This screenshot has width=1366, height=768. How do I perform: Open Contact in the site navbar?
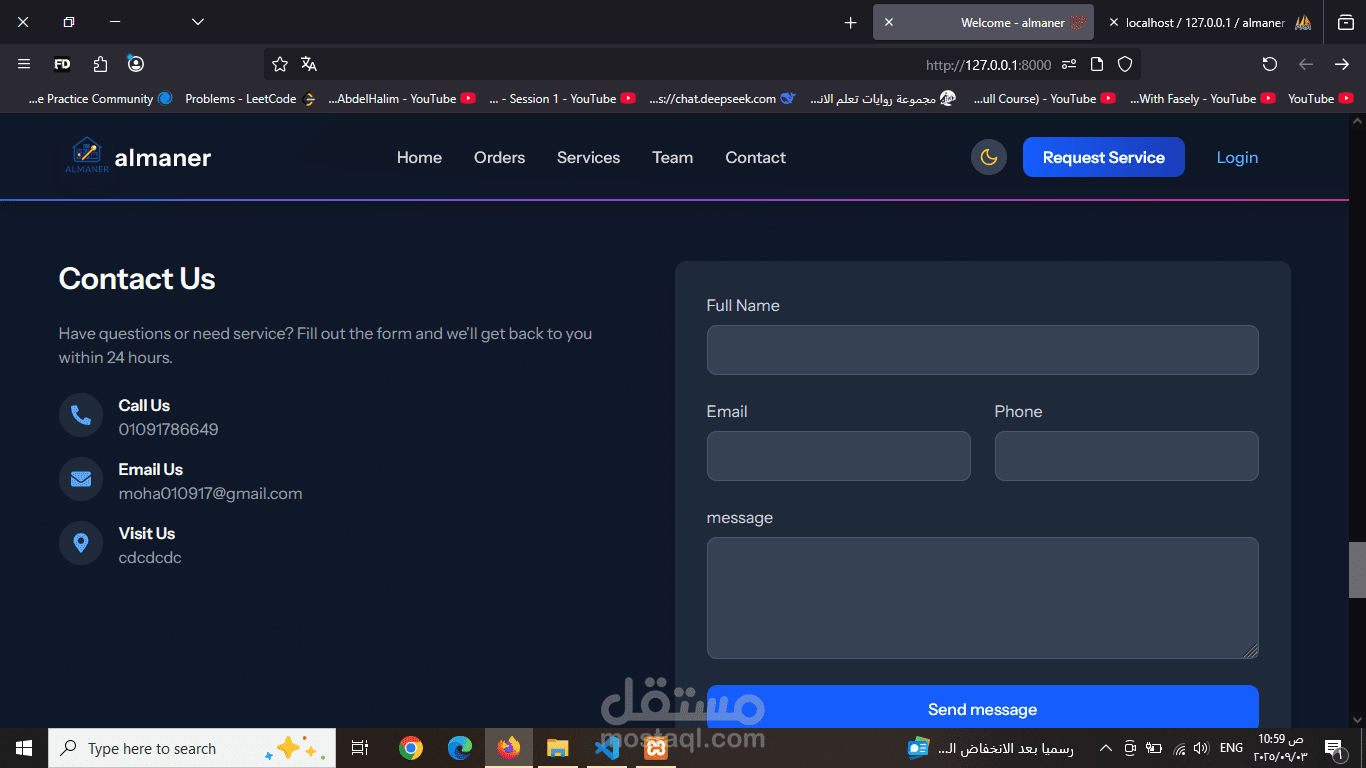[755, 157]
